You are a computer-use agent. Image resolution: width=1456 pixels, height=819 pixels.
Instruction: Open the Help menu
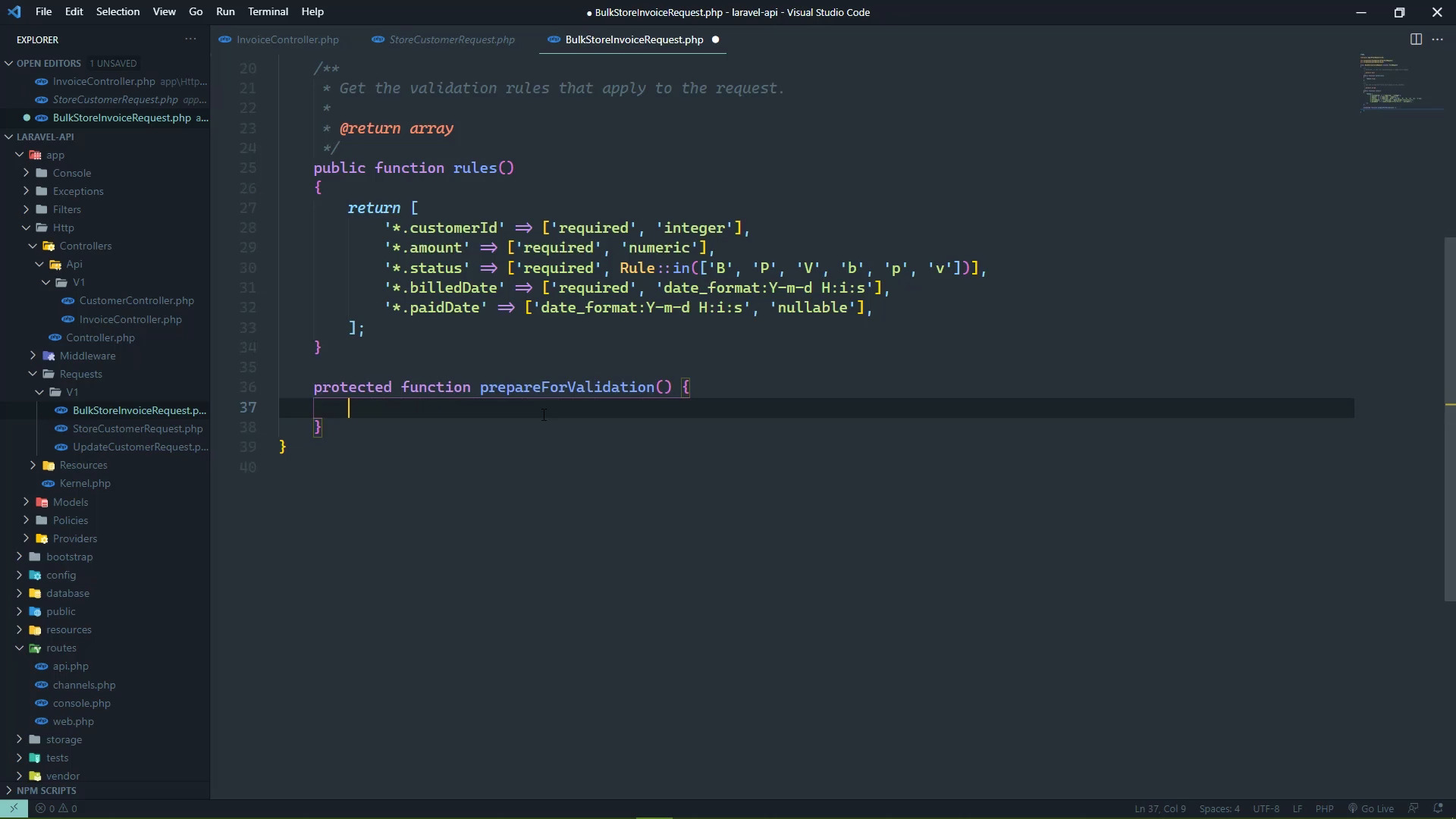pos(312,12)
